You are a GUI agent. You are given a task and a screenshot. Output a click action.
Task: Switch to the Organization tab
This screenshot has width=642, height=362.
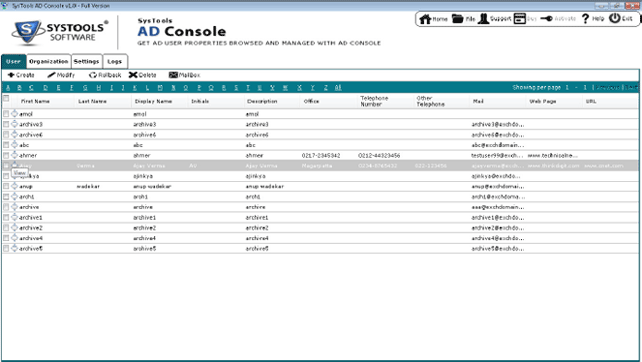click(x=48, y=61)
